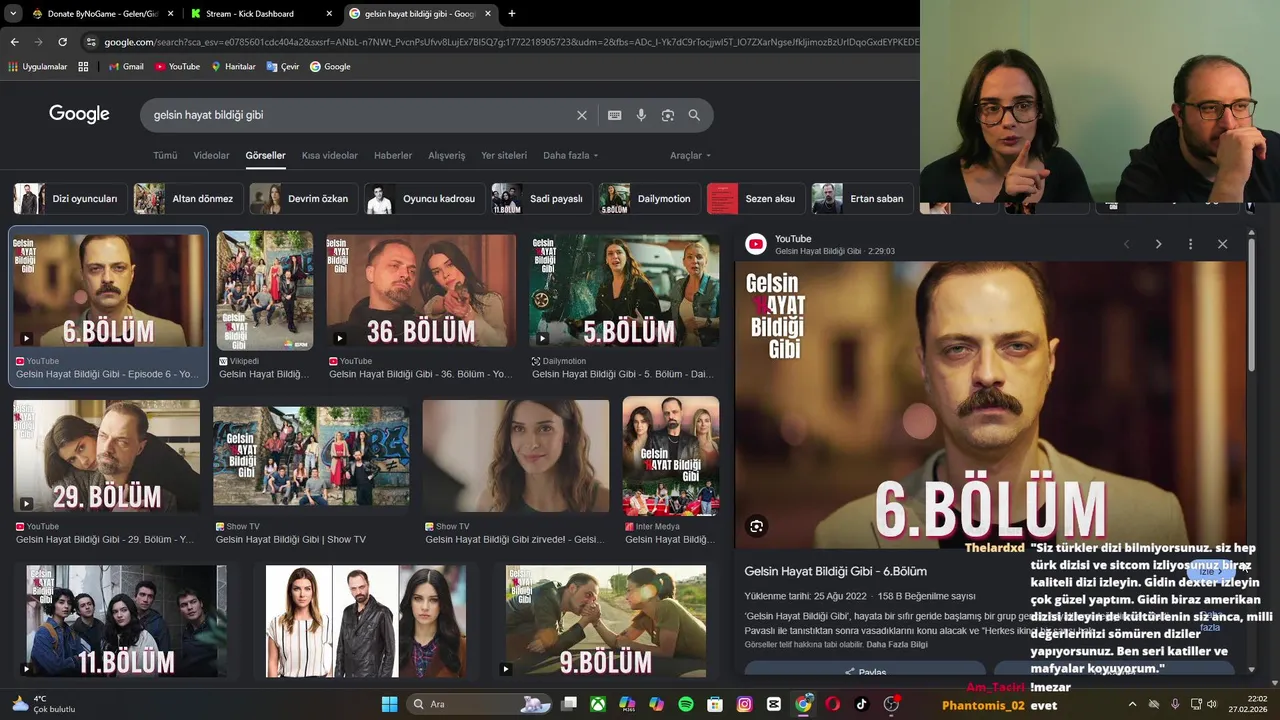Search by image with Google Lens icon
Screen dimensions: 1280x720
667,115
